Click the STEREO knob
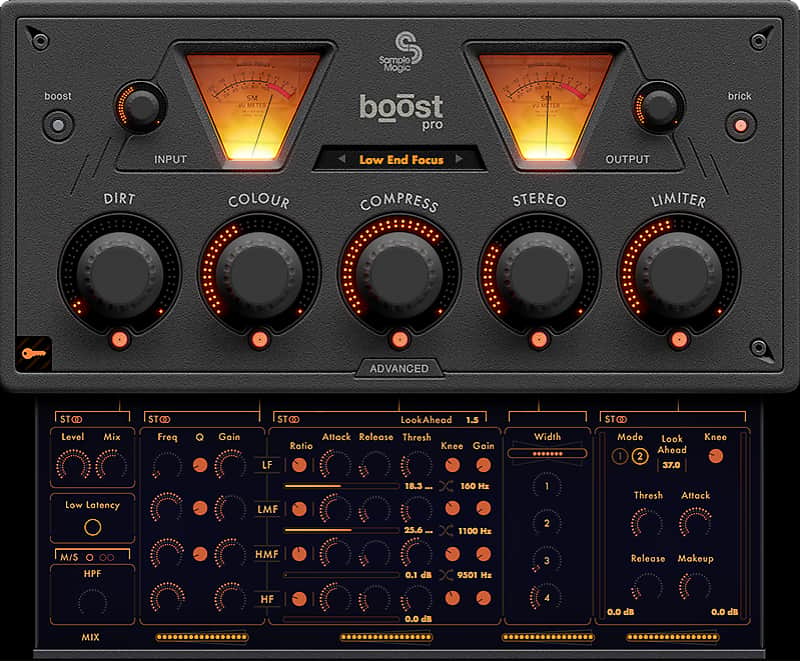The image size is (800, 661). pyautogui.click(x=539, y=274)
